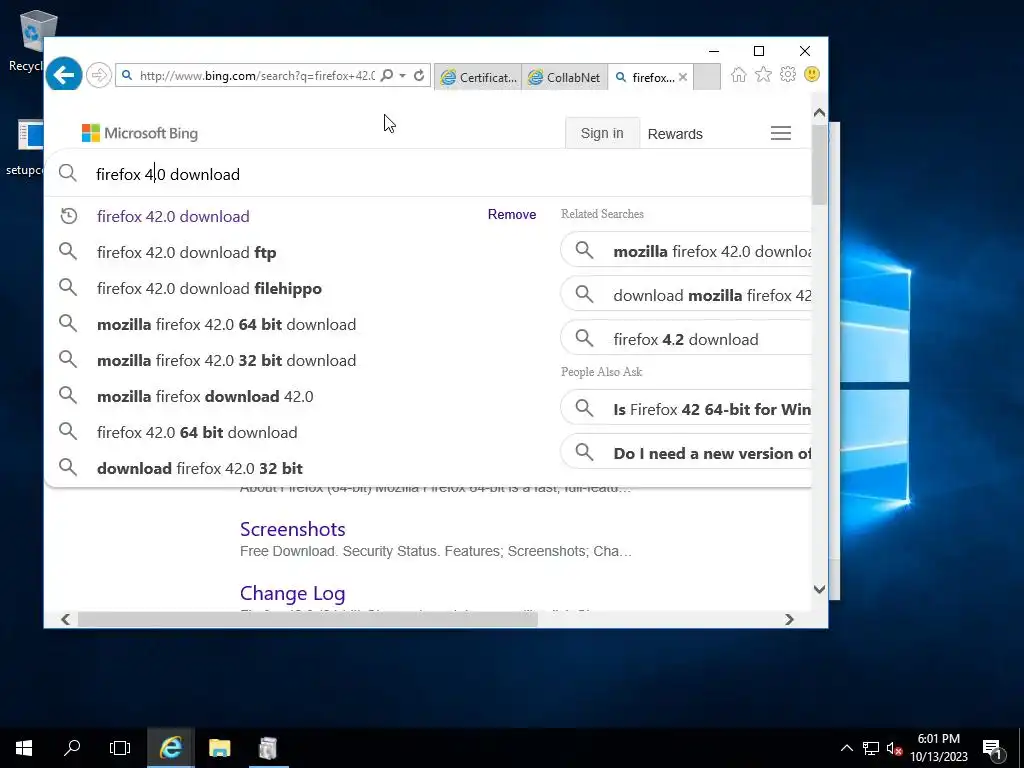The image size is (1024, 768).
Task: Click the IE forward arrow button
Action: [99, 75]
